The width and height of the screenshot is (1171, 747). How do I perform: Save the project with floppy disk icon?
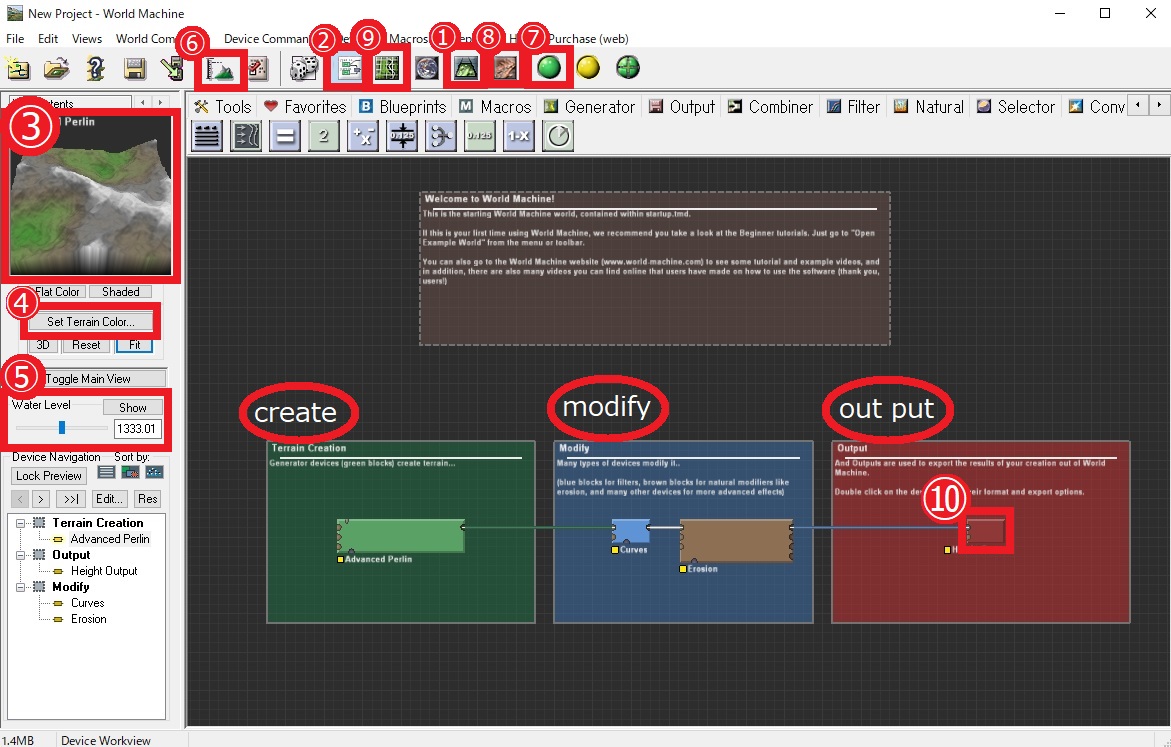pyautogui.click(x=135, y=69)
